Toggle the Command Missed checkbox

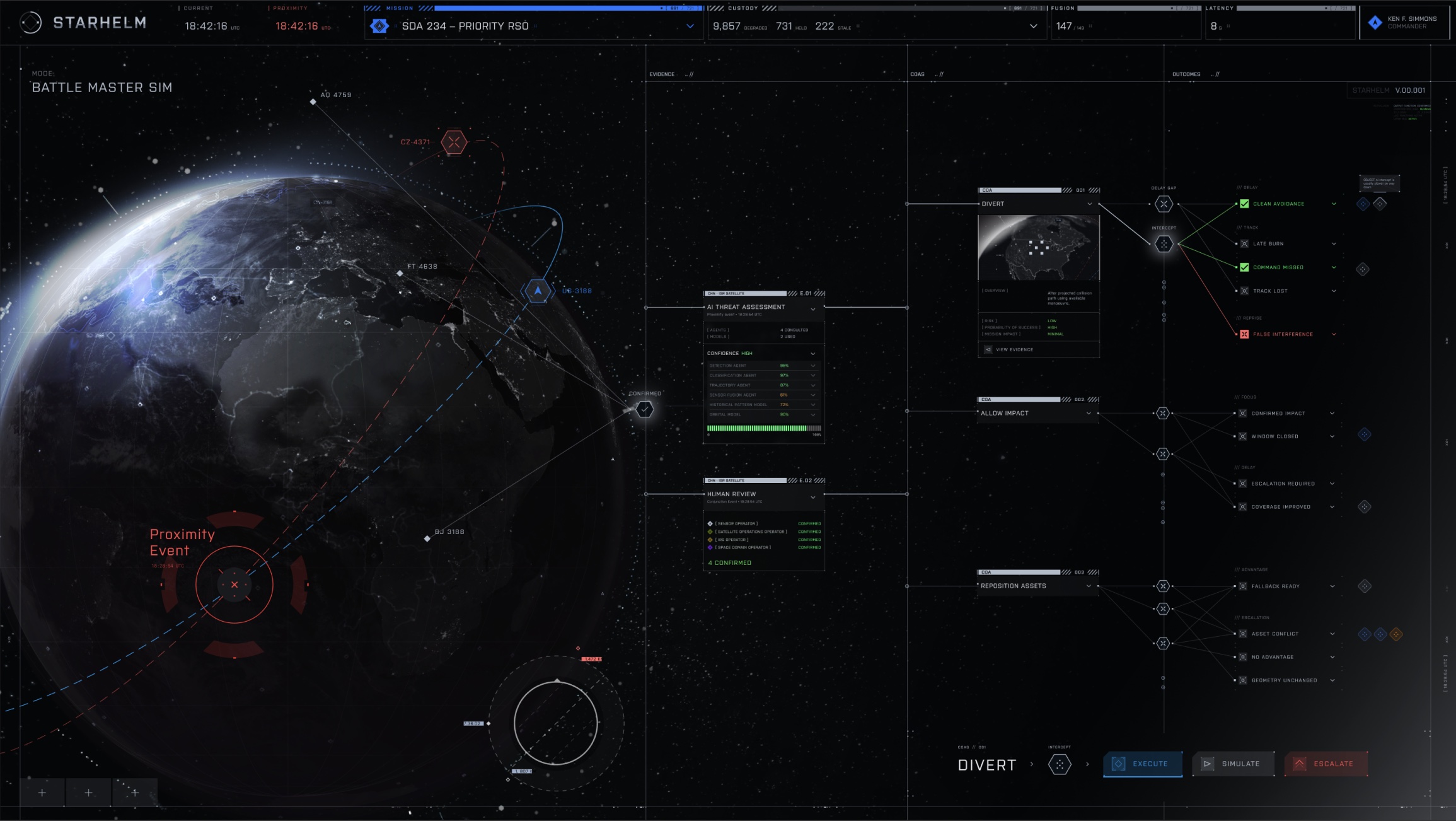pyautogui.click(x=1244, y=267)
